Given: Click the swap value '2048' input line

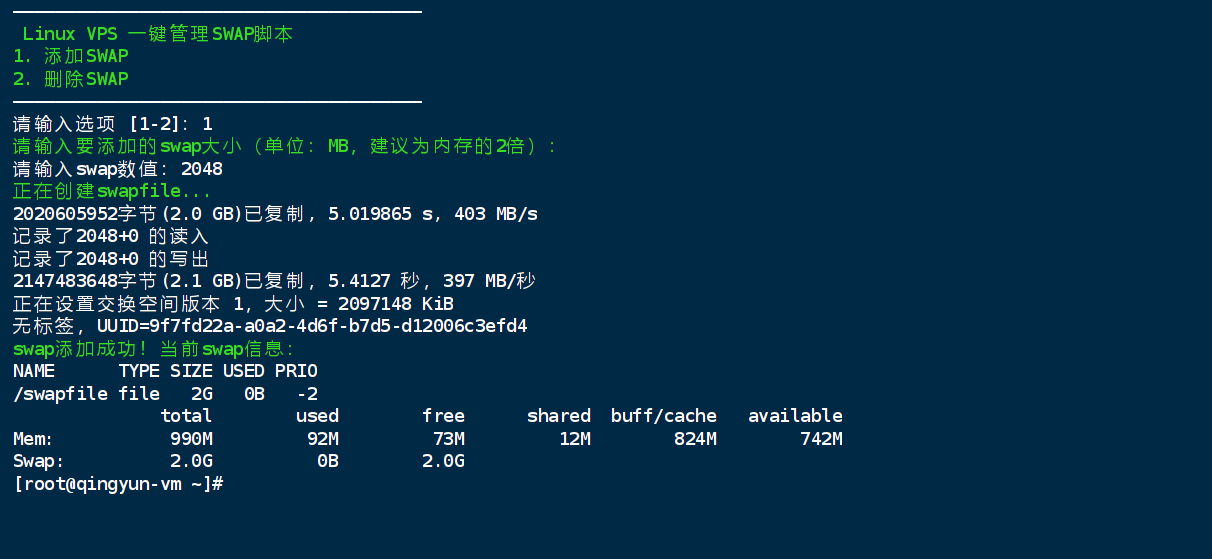Looking at the screenshot, I should [118, 169].
